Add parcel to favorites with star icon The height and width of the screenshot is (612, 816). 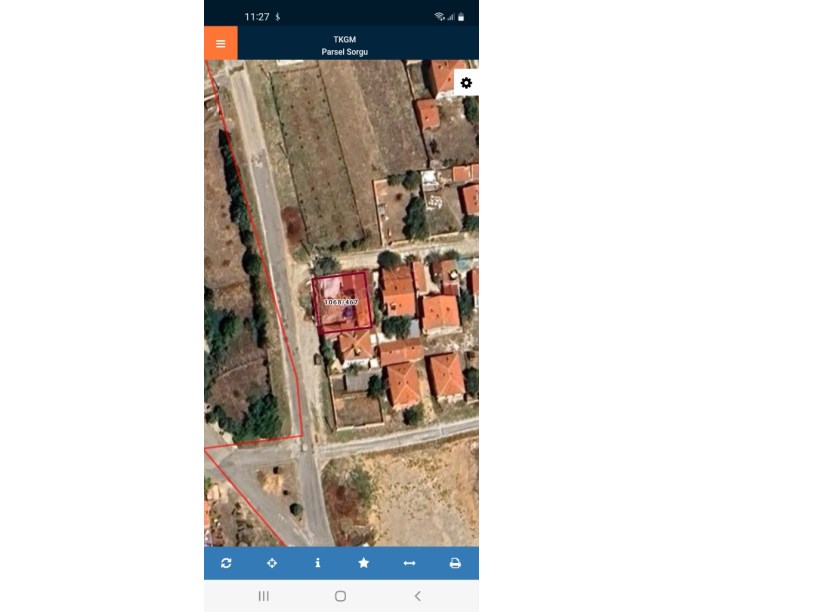(364, 563)
